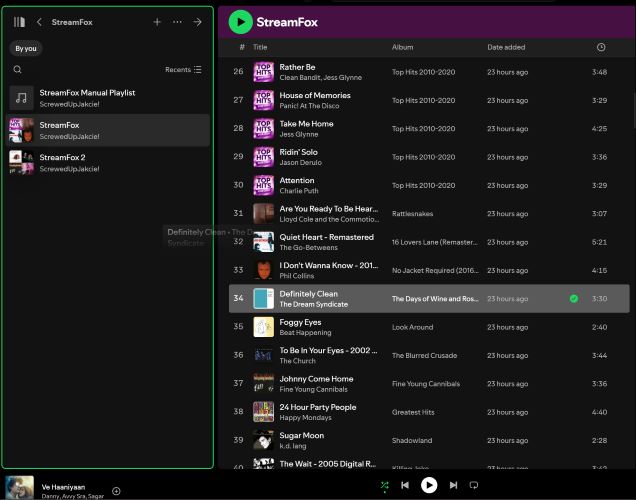This screenshot has width=636, height=500.
Task: Sort tracks by the Title column header
Action: click(x=260, y=47)
